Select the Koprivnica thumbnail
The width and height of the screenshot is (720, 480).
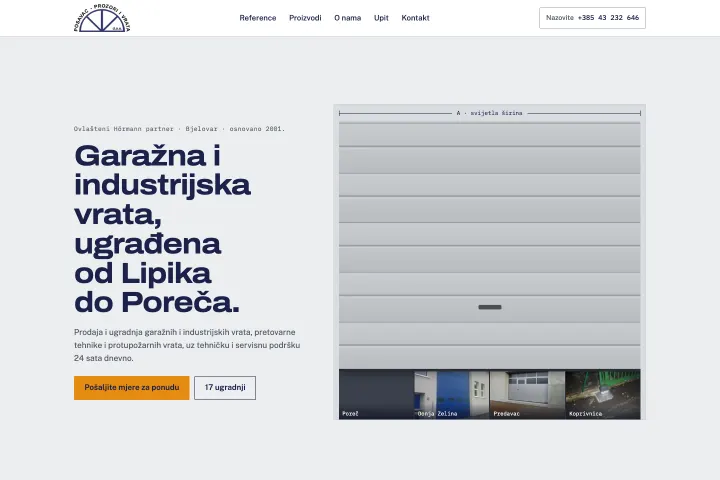coord(603,395)
